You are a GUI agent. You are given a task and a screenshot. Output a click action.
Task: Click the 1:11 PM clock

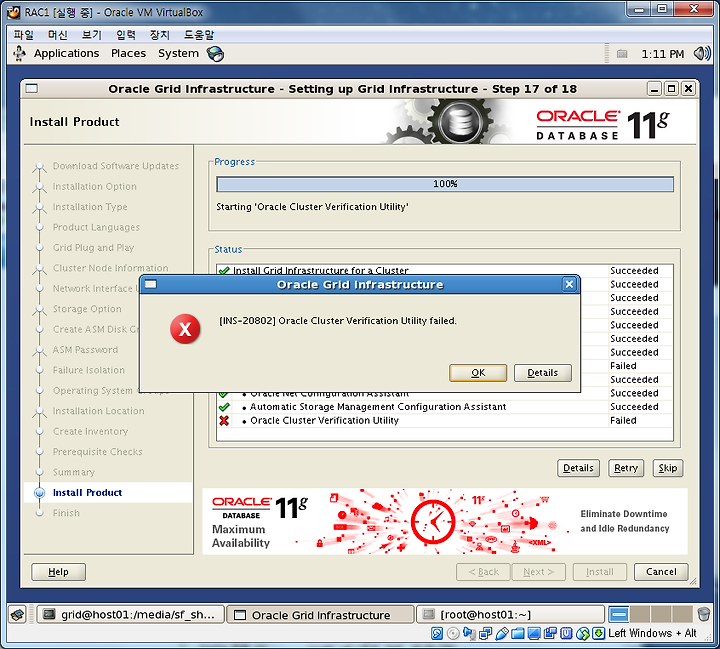tap(662, 54)
